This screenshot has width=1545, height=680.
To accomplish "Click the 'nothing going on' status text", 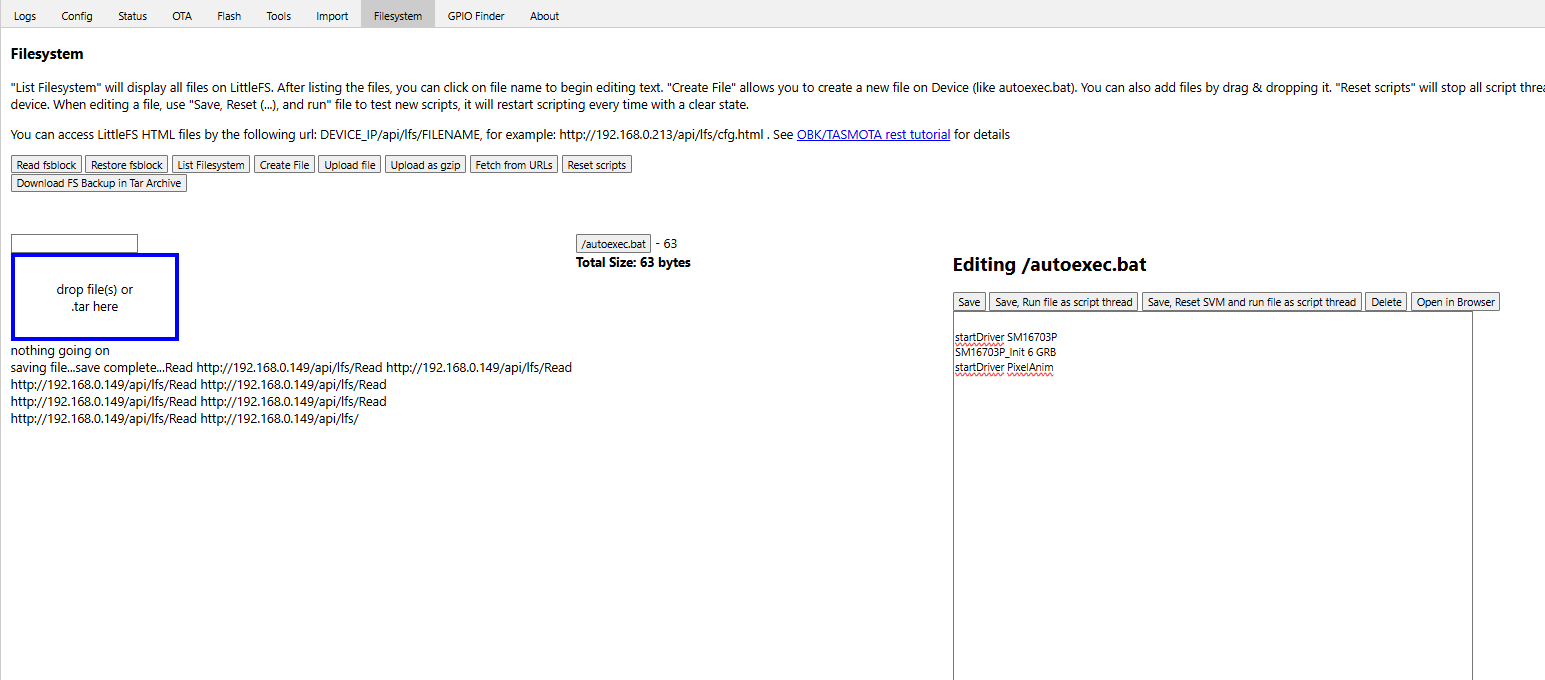I will pos(60,351).
